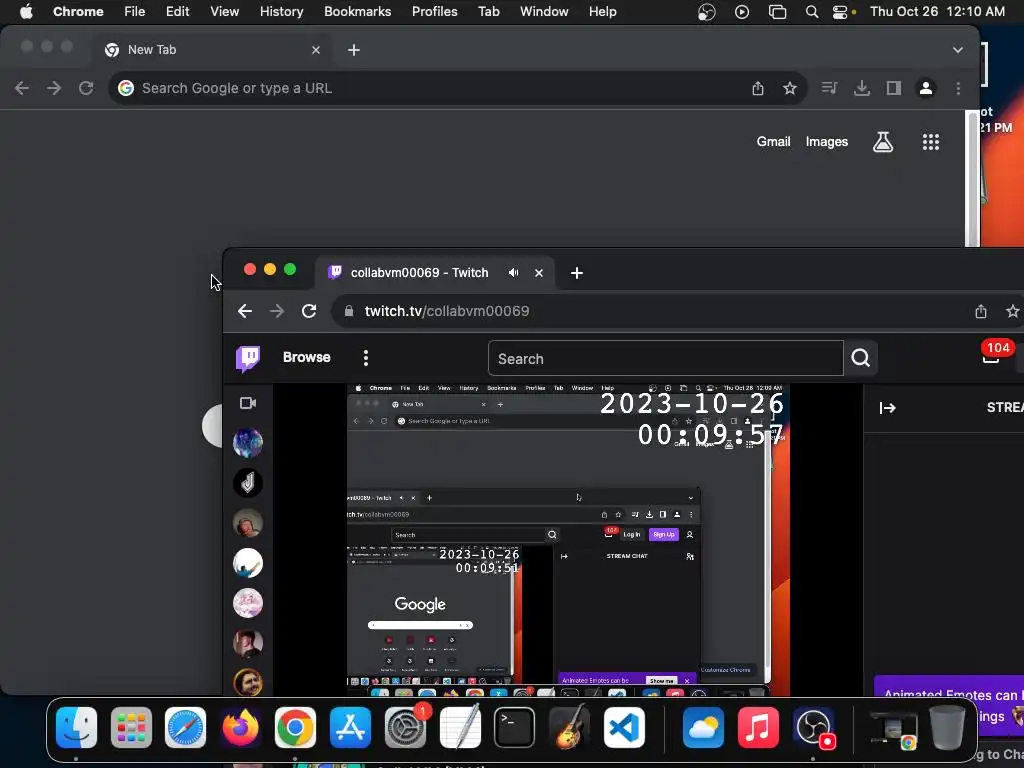The image size is (1024, 768).
Task: Open the File menu
Action: pyautogui.click(x=135, y=12)
